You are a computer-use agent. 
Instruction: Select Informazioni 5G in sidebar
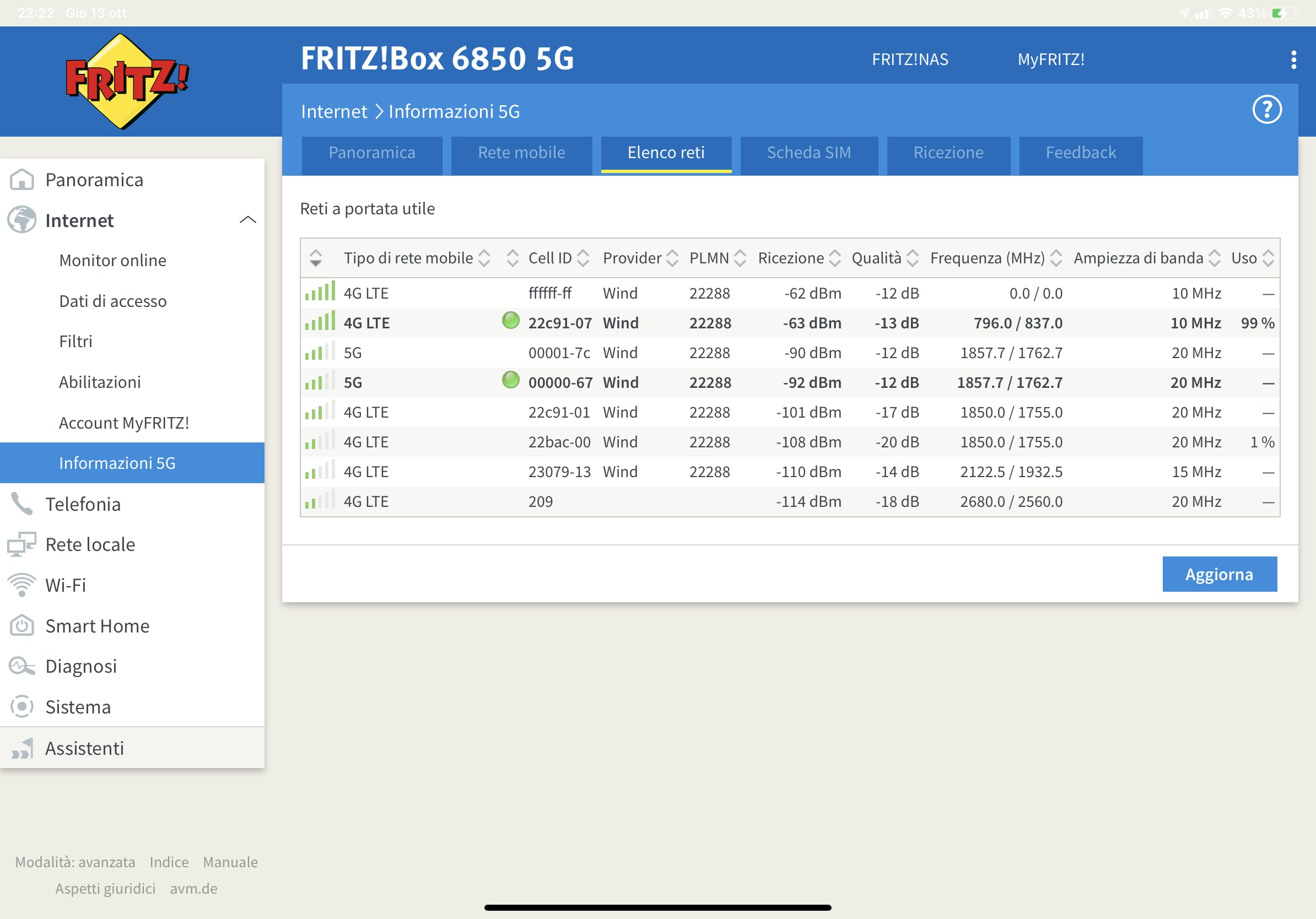tap(132, 463)
